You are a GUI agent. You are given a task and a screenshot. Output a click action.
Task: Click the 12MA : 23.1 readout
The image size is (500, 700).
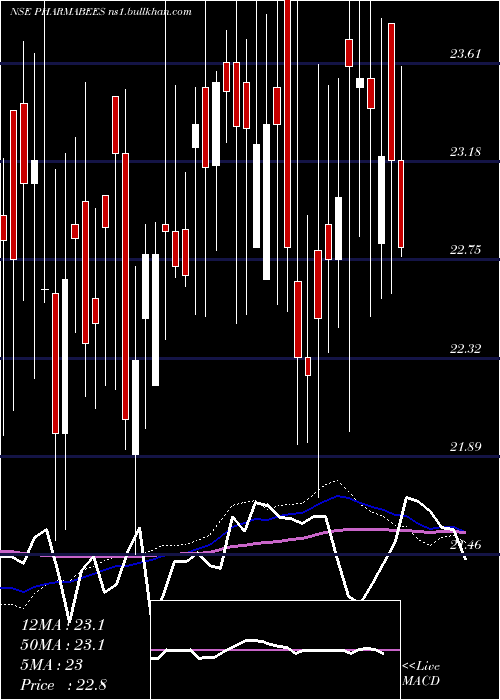(x=62, y=625)
